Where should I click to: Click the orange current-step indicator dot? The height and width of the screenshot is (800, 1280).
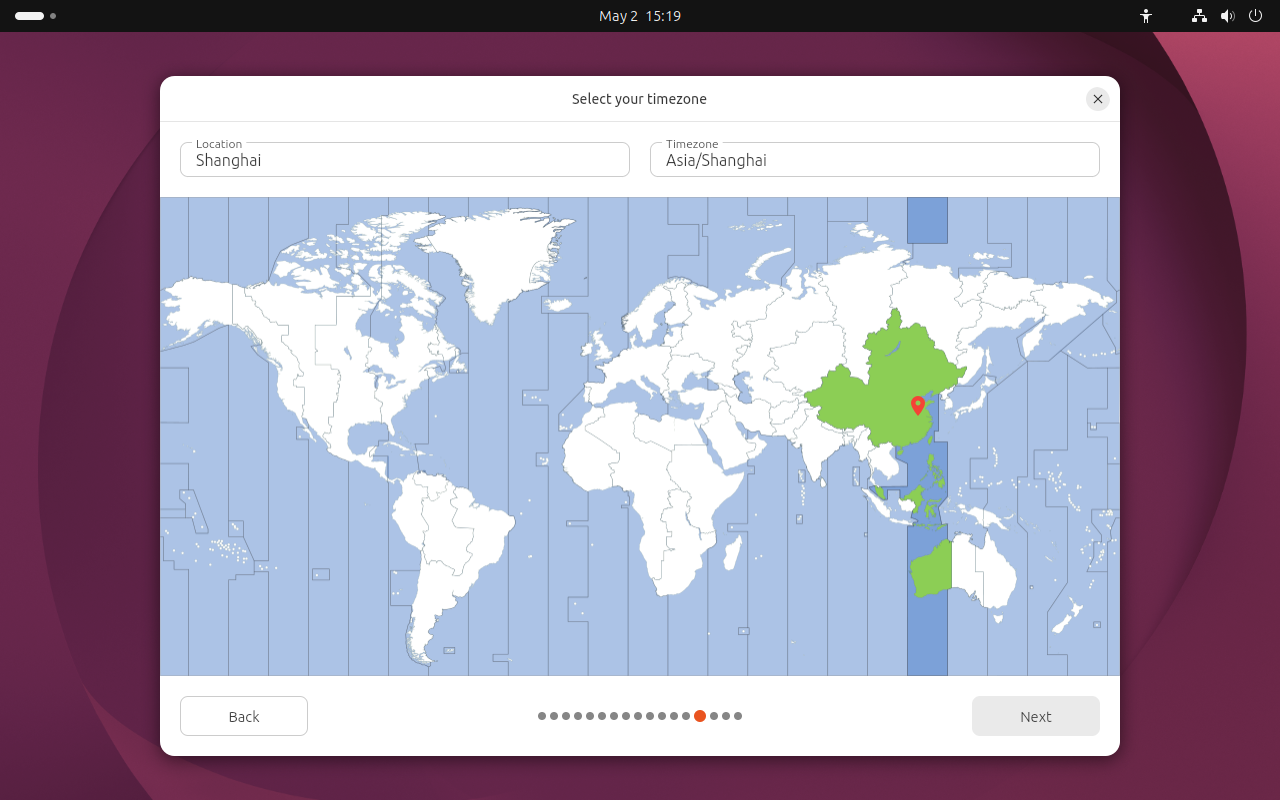pos(700,716)
